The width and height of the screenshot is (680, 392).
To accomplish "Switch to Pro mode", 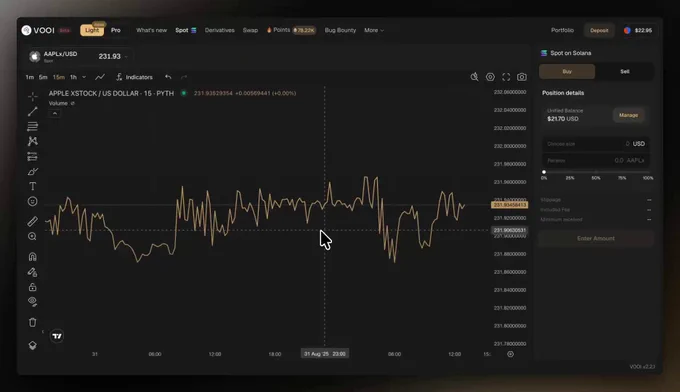I will (115, 30).
